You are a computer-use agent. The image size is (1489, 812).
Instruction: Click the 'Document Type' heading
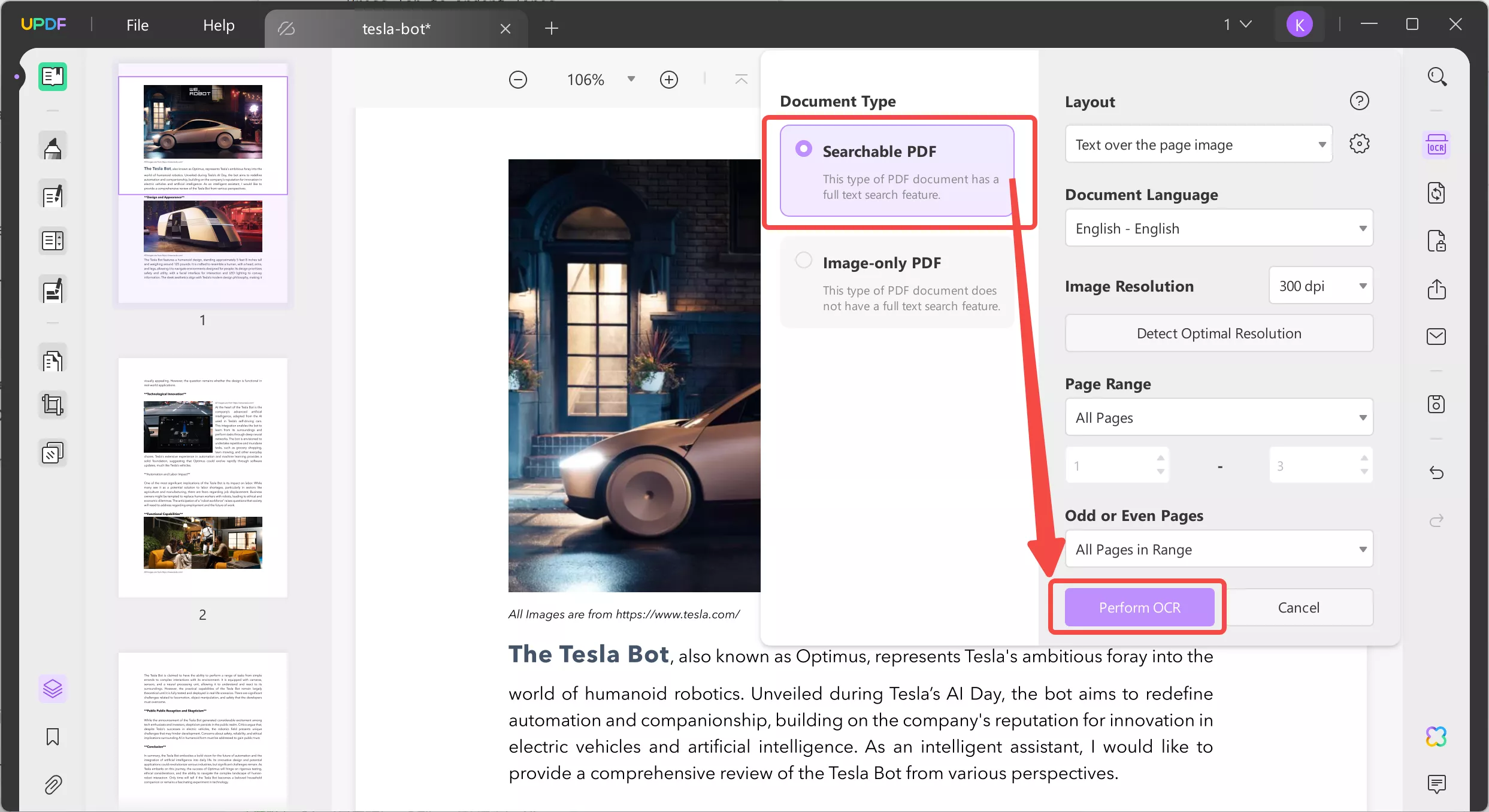(837, 101)
